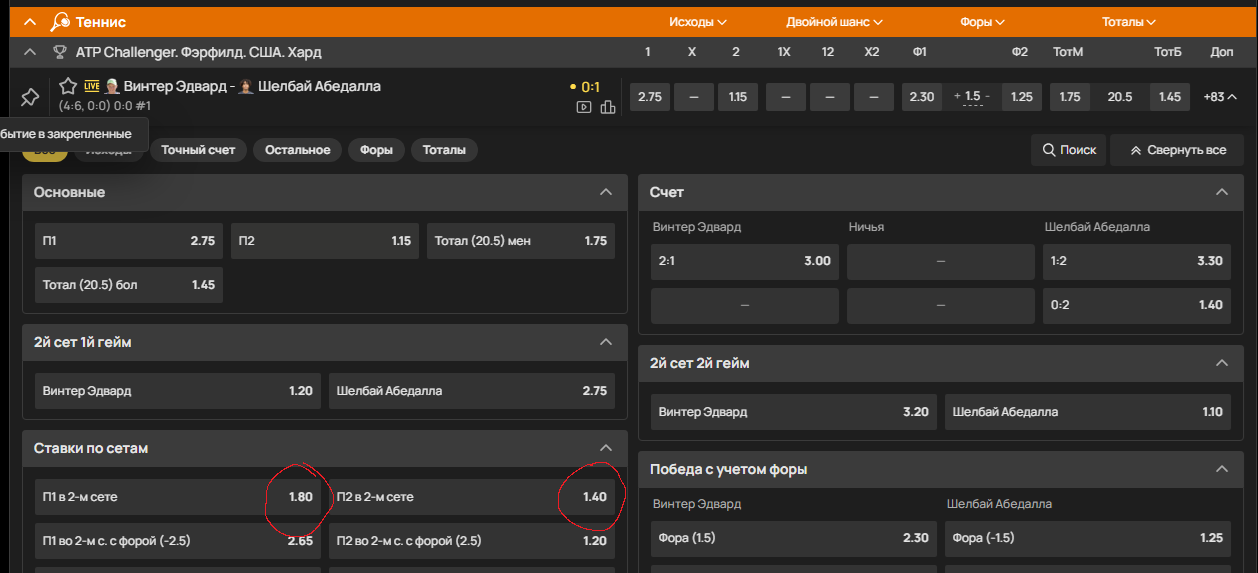Image resolution: width=1258 pixels, height=573 pixels.
Task: Open the Исходы dropdown in header
Action: pos(697,22)
